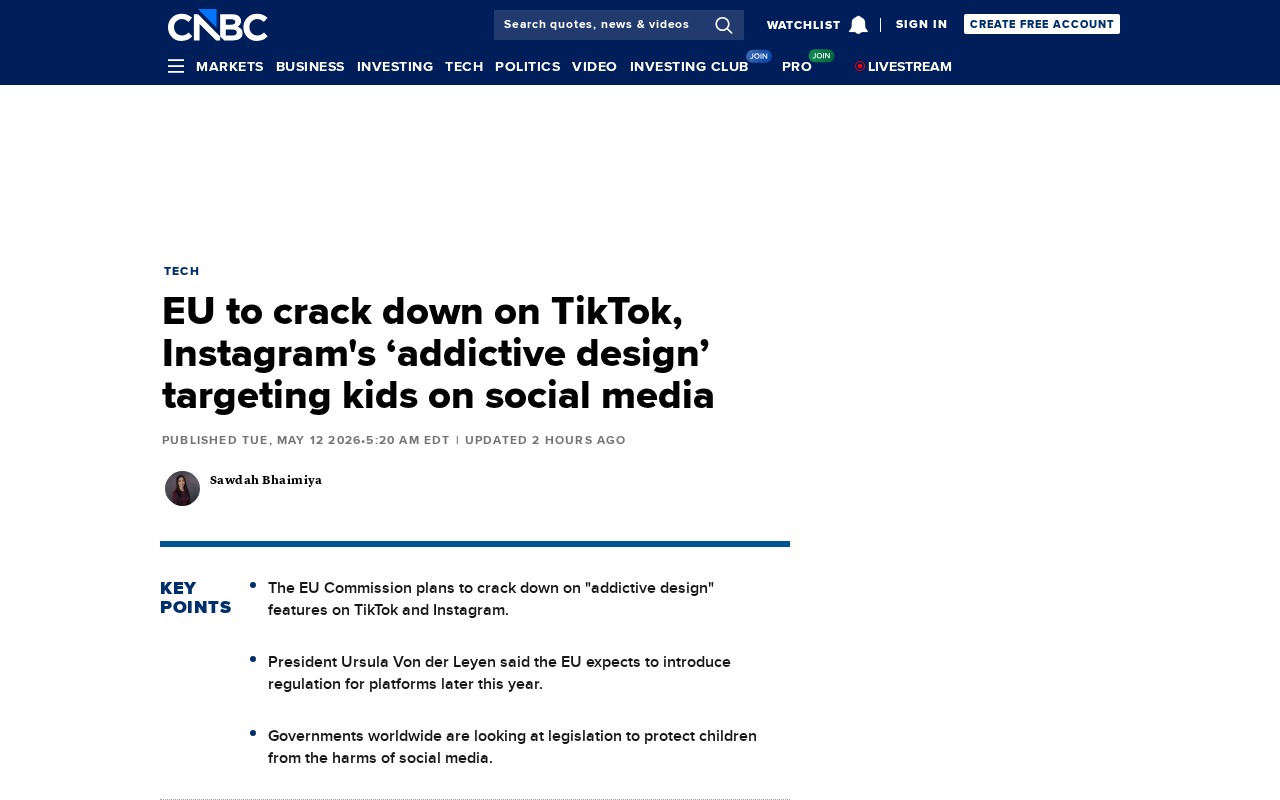Click CREATE FREE ACCOUNT button
The width and height of the screenshot is (1280, 800).
[x=1042, y=24]
